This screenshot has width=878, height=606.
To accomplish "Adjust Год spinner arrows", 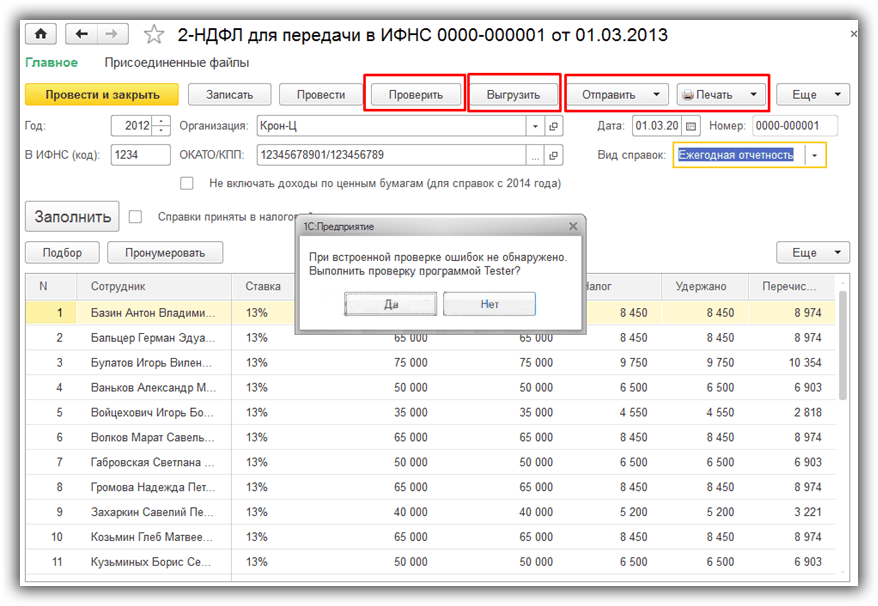I will (161, 126).
